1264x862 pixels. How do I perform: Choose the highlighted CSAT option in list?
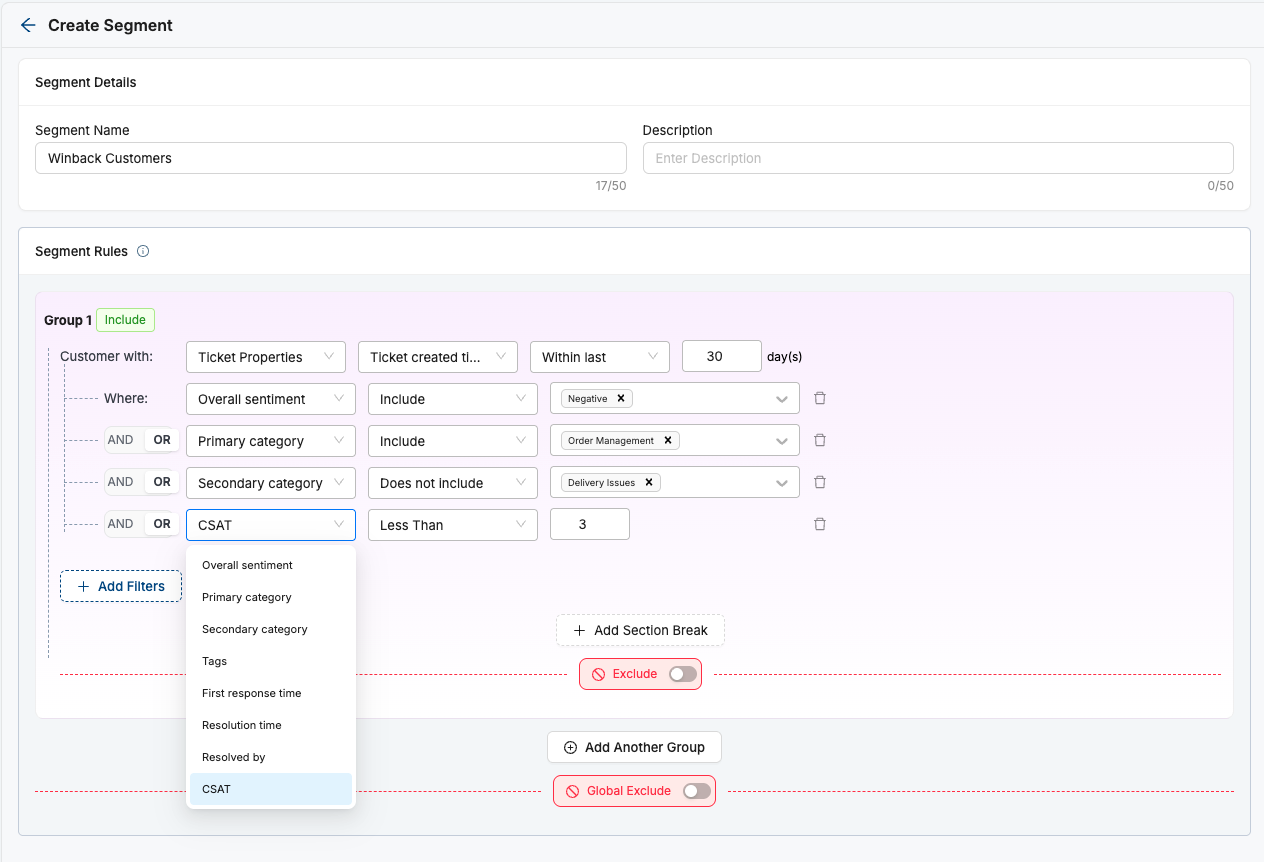(x=271, y=789)
